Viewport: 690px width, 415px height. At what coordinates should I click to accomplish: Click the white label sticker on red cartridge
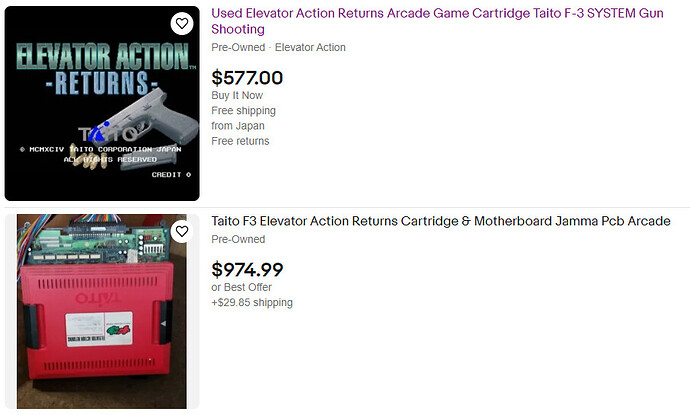coord(99,329)
